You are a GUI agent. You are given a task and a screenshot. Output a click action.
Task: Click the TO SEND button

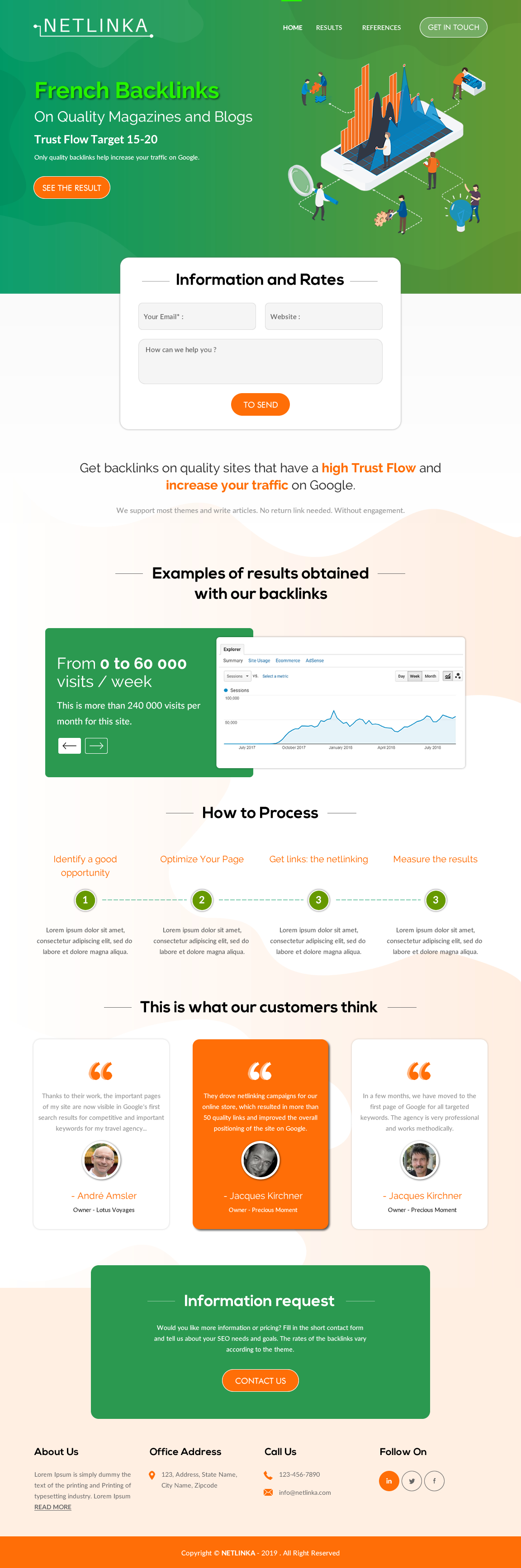coord(260,405)
